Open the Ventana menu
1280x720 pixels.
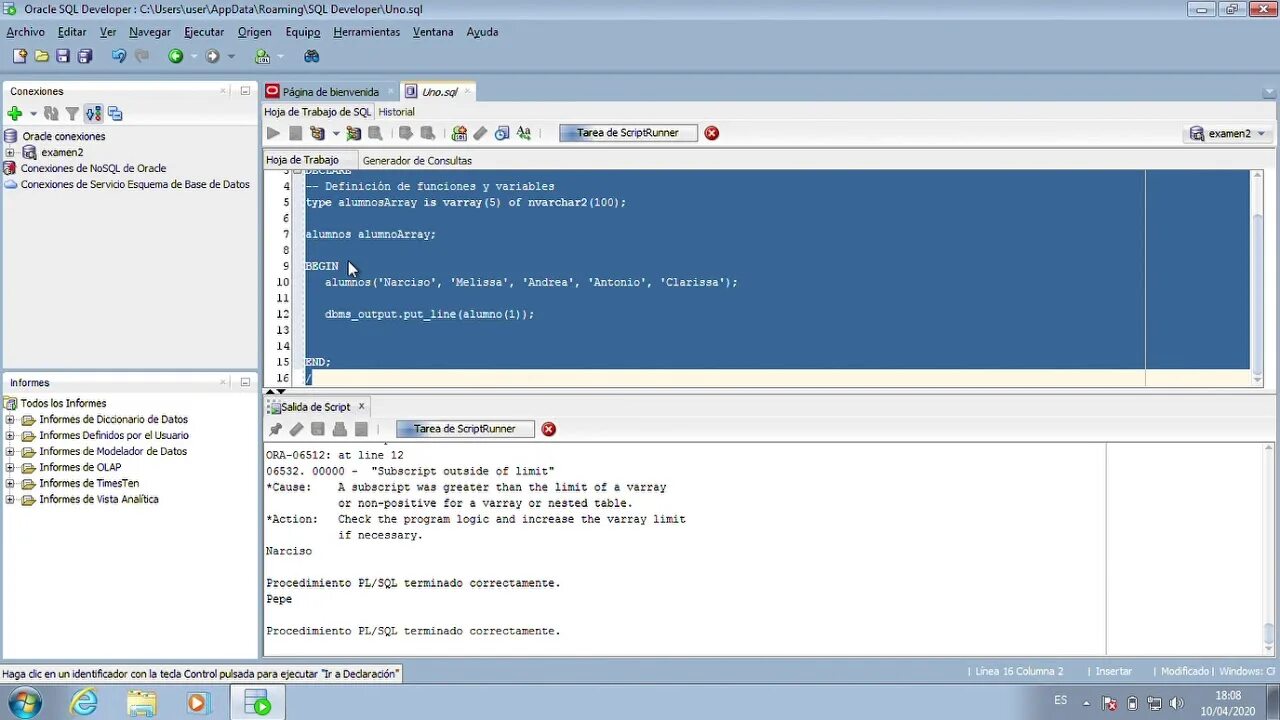coord(433,32)
